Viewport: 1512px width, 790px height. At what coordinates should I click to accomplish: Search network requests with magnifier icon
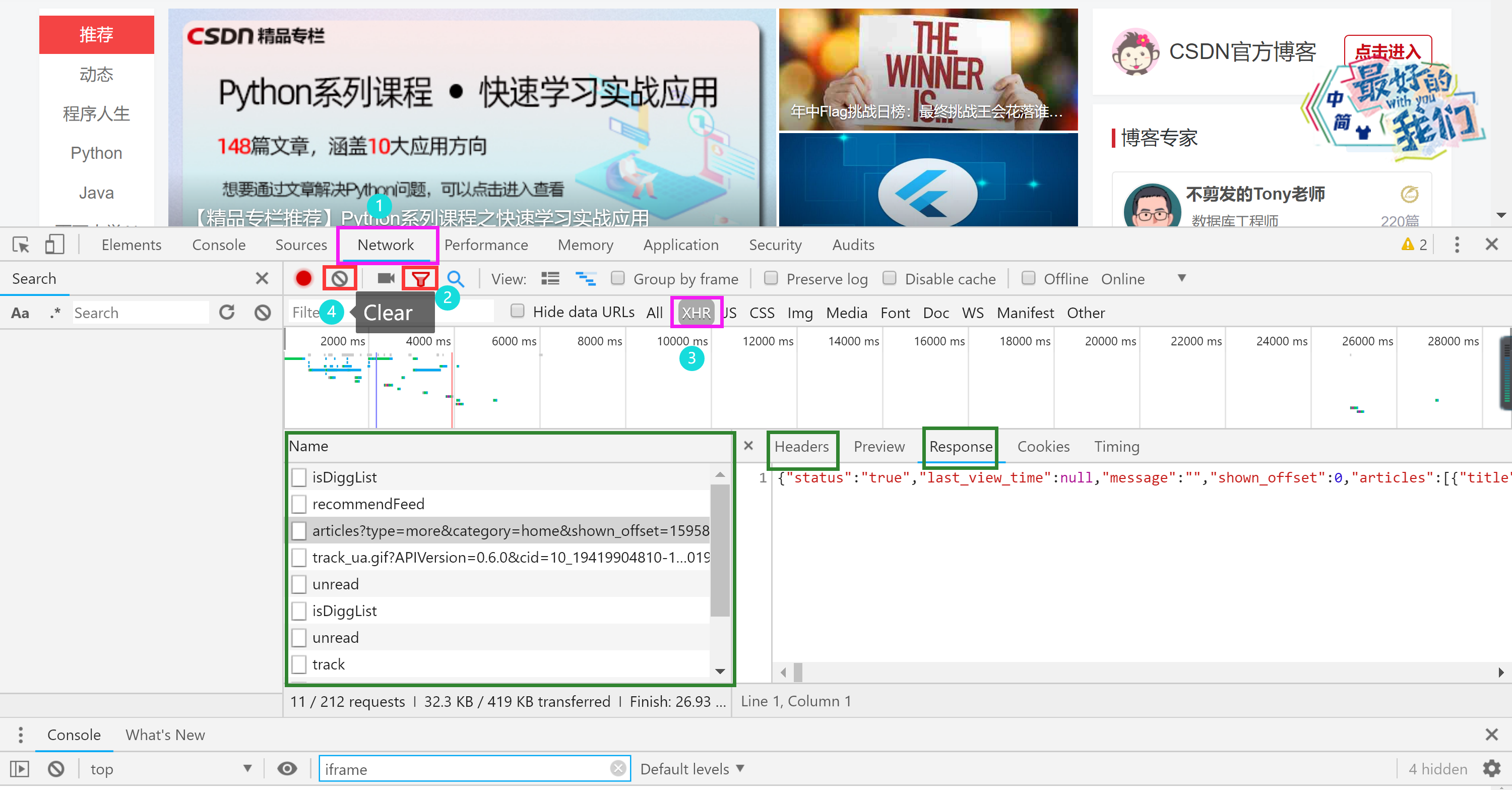point(456,278)
